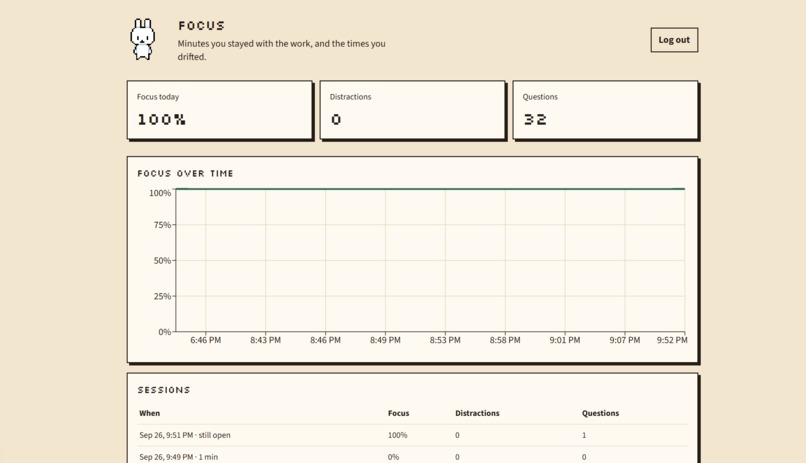Click the green focus line in chart
Viewport: 806px width, 463px height.
pyautogui.click(x=430, y=189)
